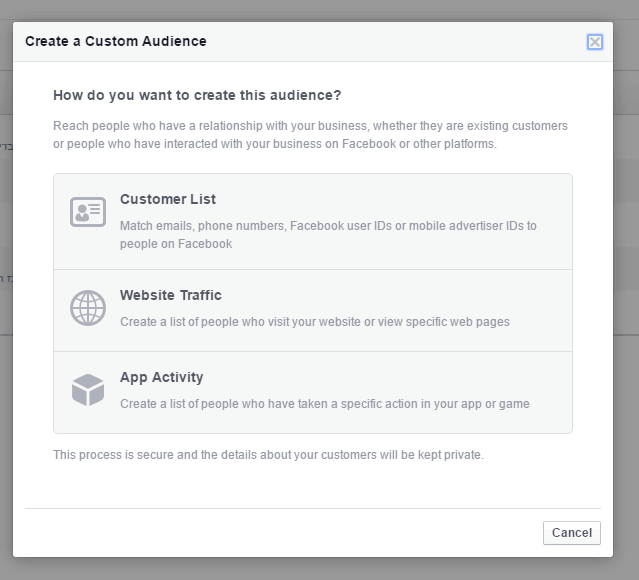Click empty space right of App Activity title
Viewport: 639px width, 580px height.
pos(400,377)
